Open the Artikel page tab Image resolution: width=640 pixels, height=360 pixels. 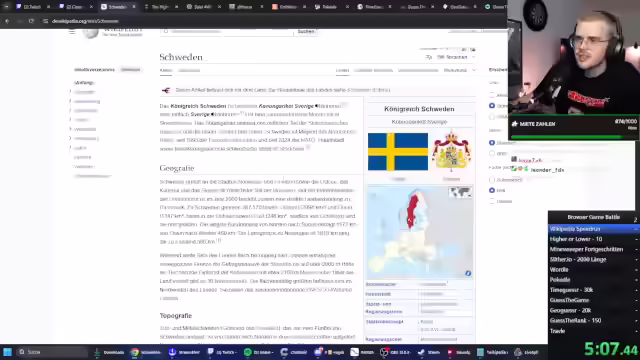tap(166, 70)
